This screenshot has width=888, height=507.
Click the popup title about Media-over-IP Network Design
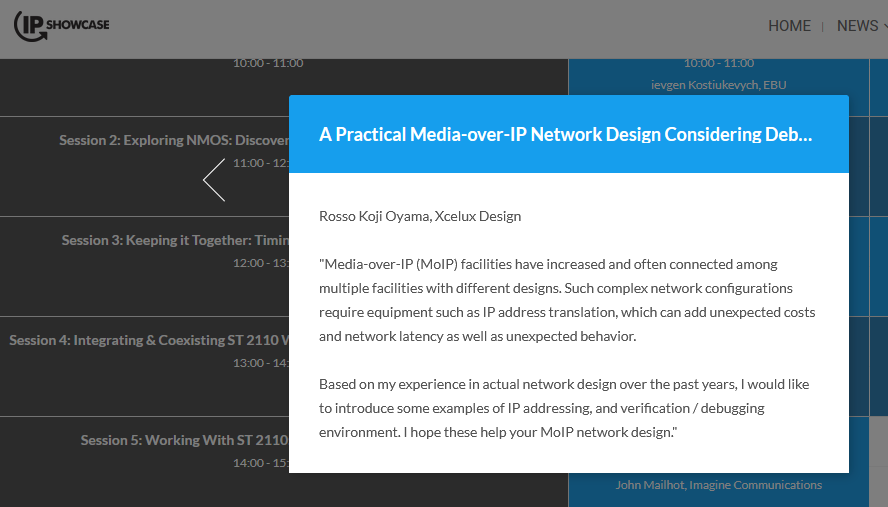(565, 134)
